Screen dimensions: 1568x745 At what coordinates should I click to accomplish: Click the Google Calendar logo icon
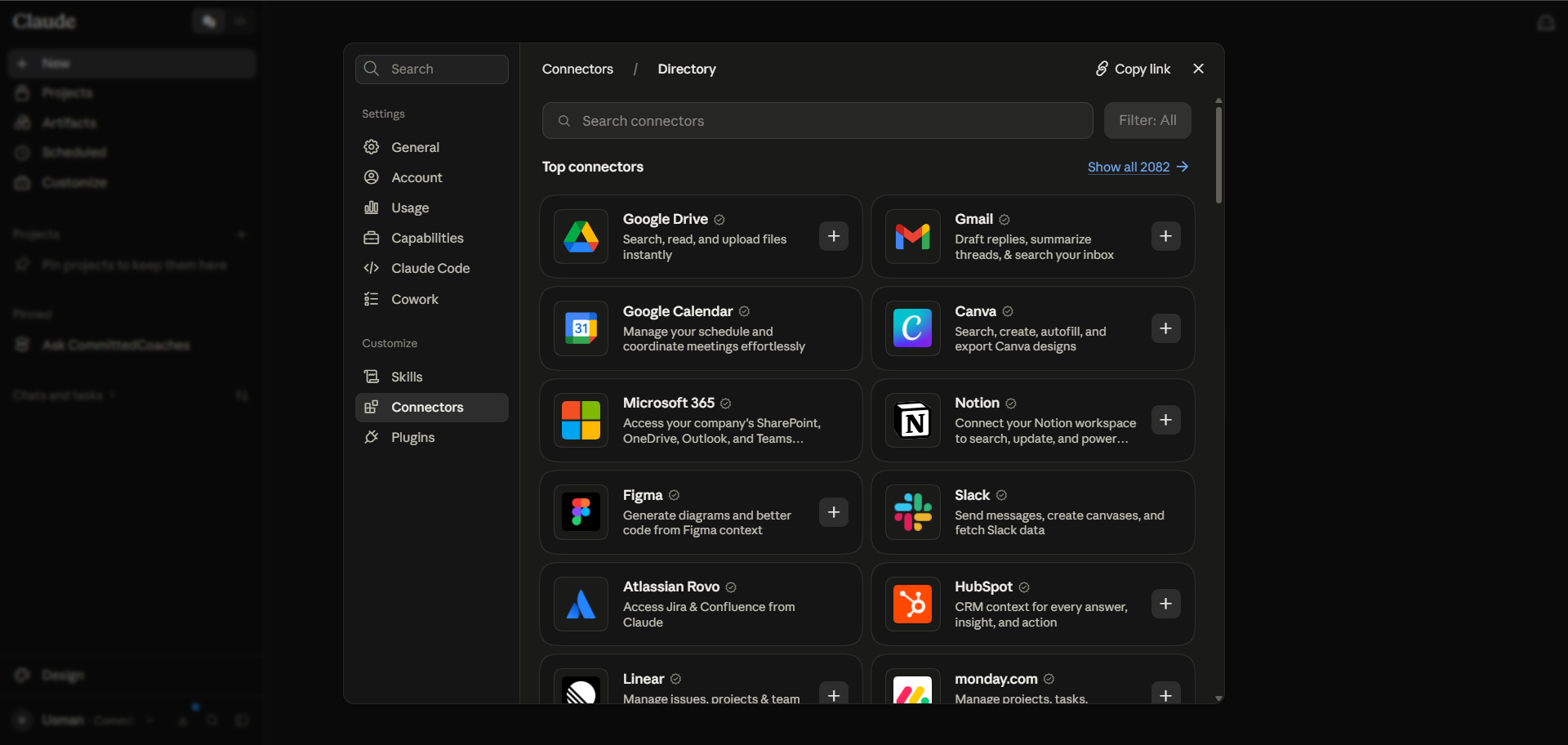pos(581,328)
